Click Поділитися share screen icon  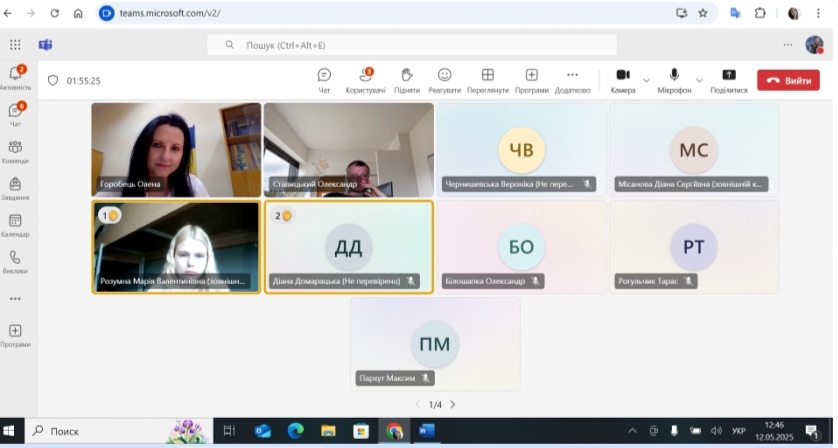728,79
